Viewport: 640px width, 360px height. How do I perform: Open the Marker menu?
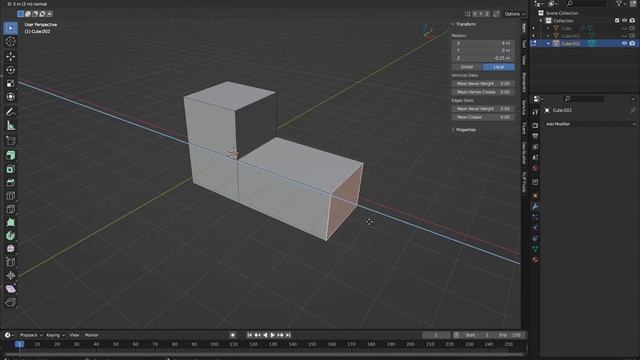[91, 335]
